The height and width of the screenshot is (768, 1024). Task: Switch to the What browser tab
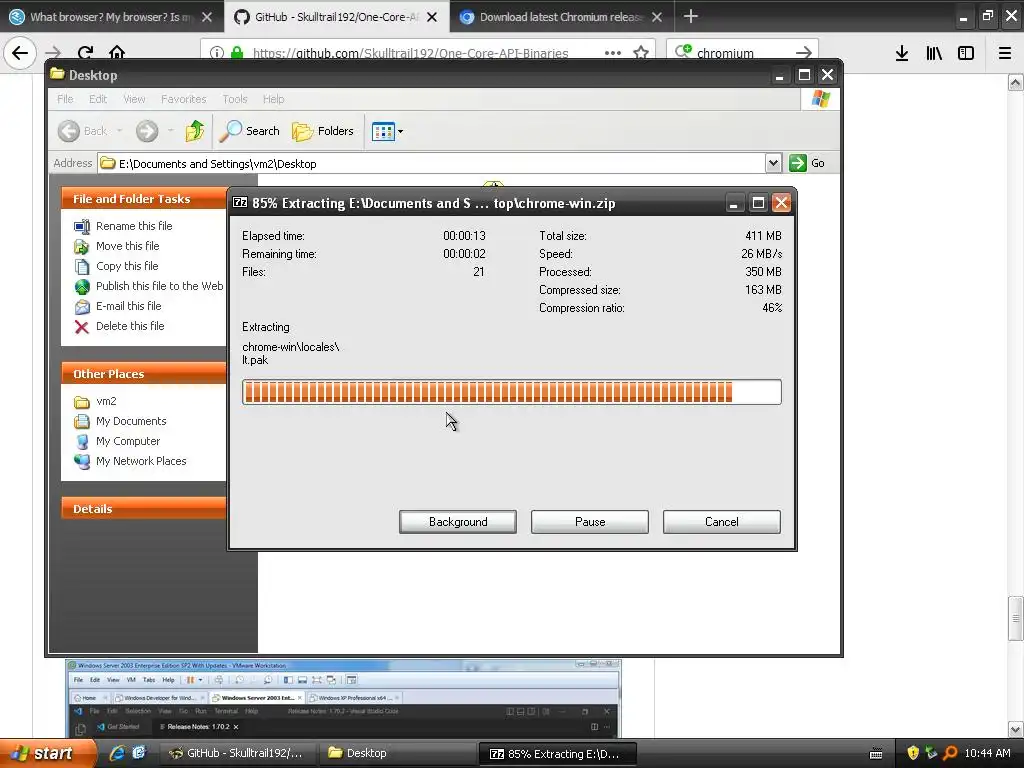pos(111,17)
